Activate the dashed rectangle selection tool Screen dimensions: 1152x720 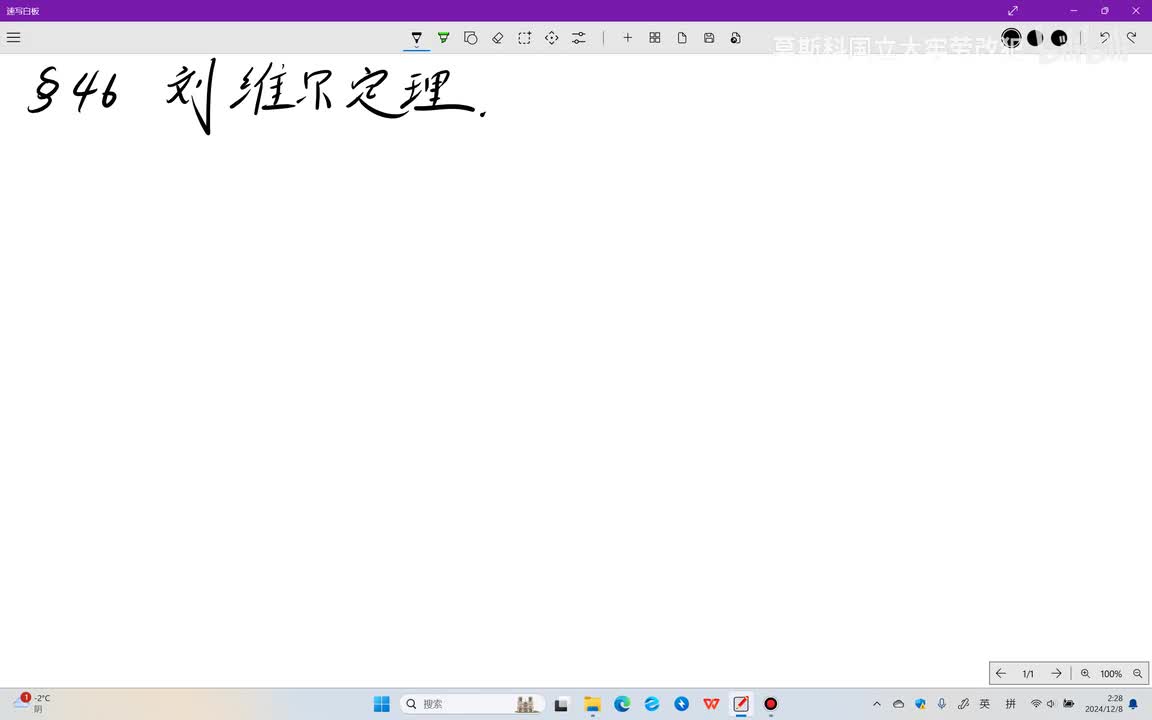(525, 37)
